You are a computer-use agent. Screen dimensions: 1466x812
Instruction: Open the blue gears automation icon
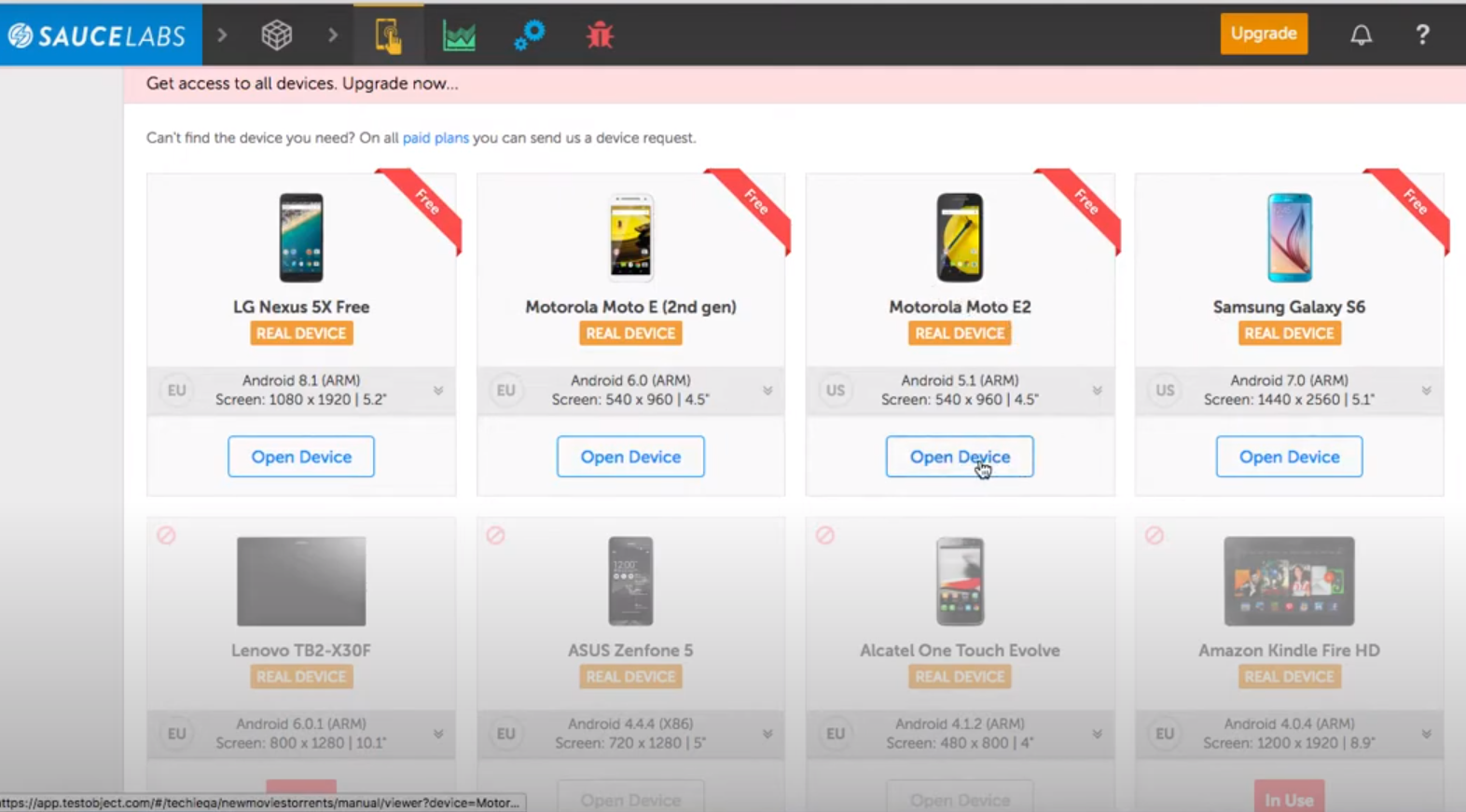529,35
